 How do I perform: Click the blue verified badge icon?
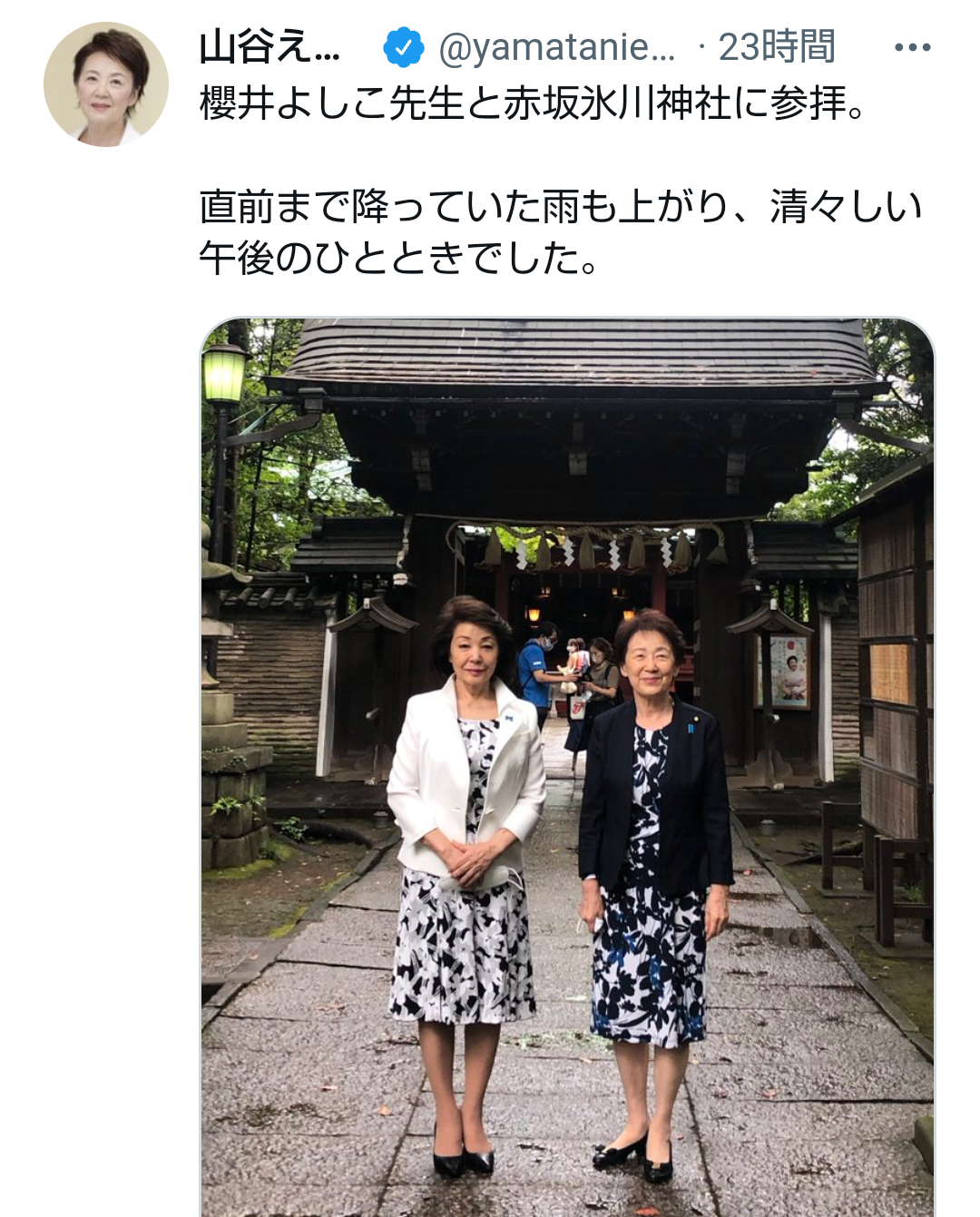coord(404,47)
